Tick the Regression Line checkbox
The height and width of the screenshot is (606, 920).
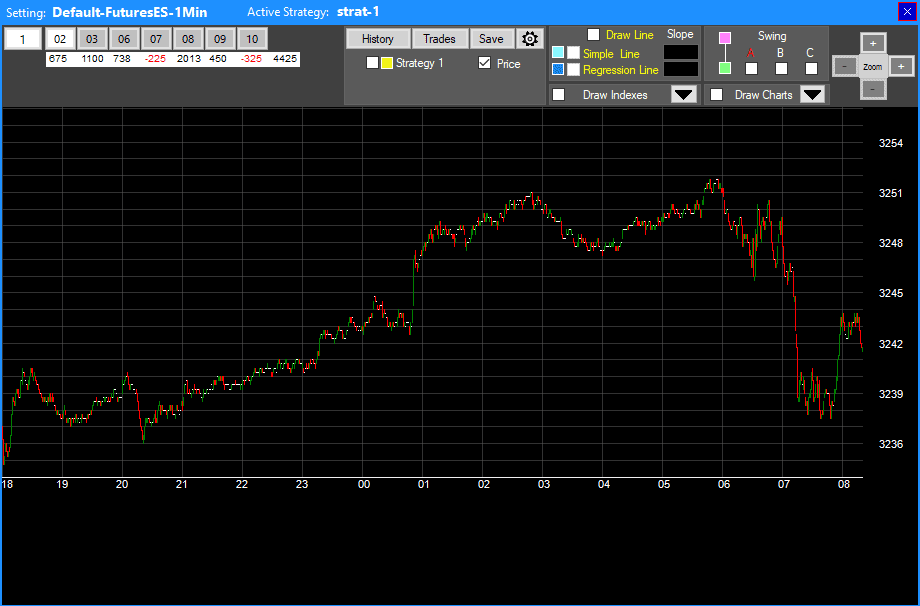coord(573,70)
